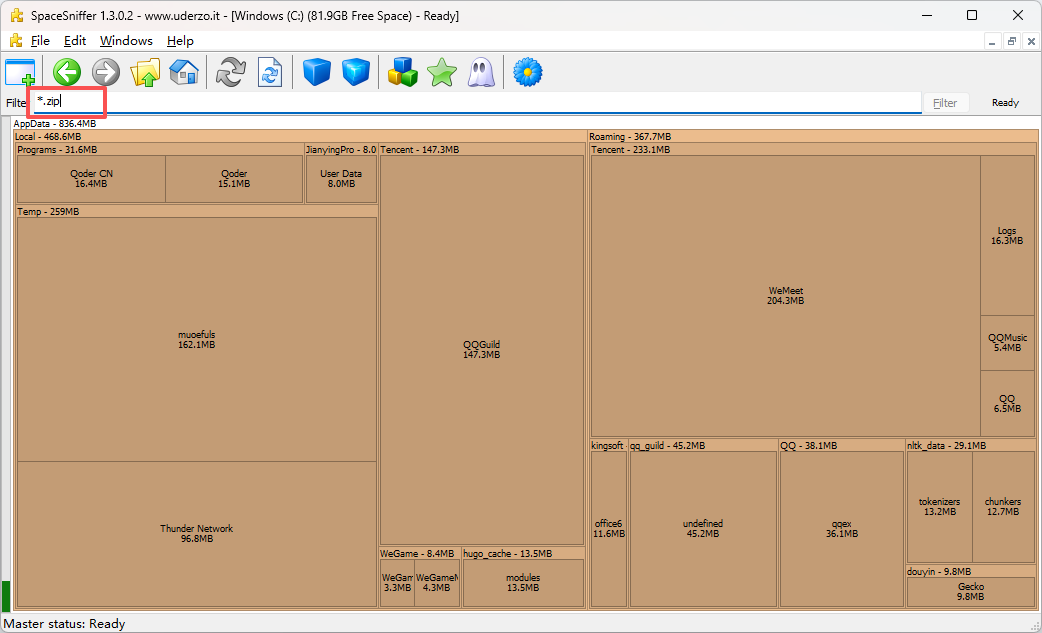The image size is (1042, 633).
Task: Select the QQGuild 147.3MB block
Action: [482, 349]
